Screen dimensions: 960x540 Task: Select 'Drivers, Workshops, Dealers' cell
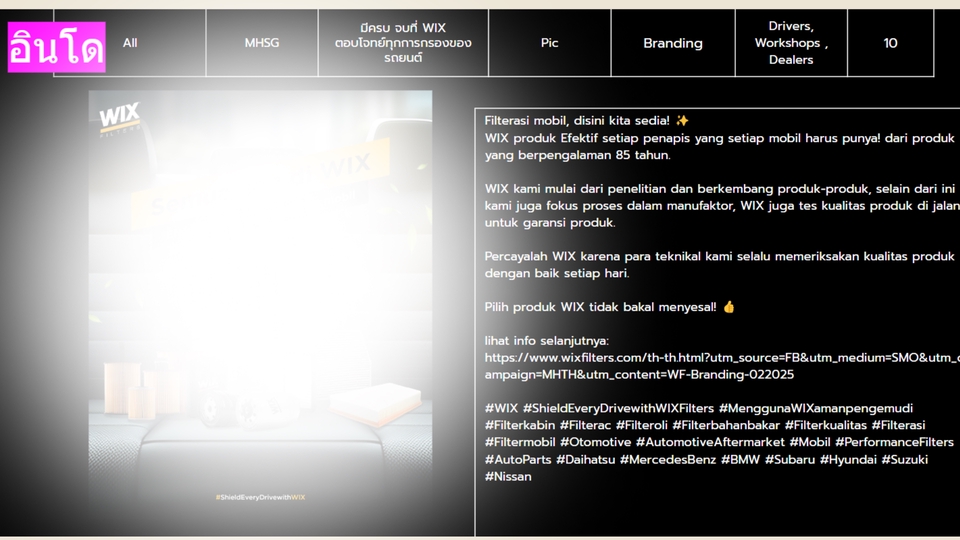tap(791, 43)
